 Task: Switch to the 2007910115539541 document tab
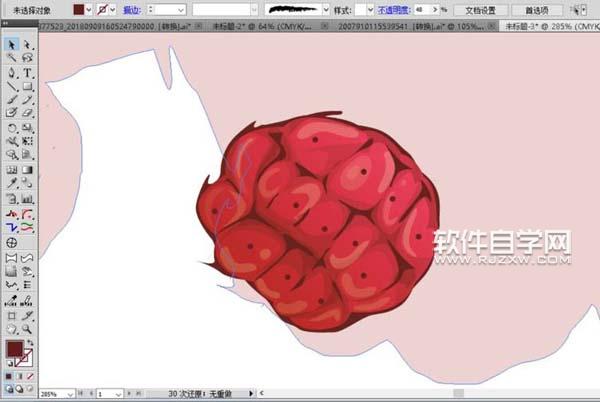point(412,26)
